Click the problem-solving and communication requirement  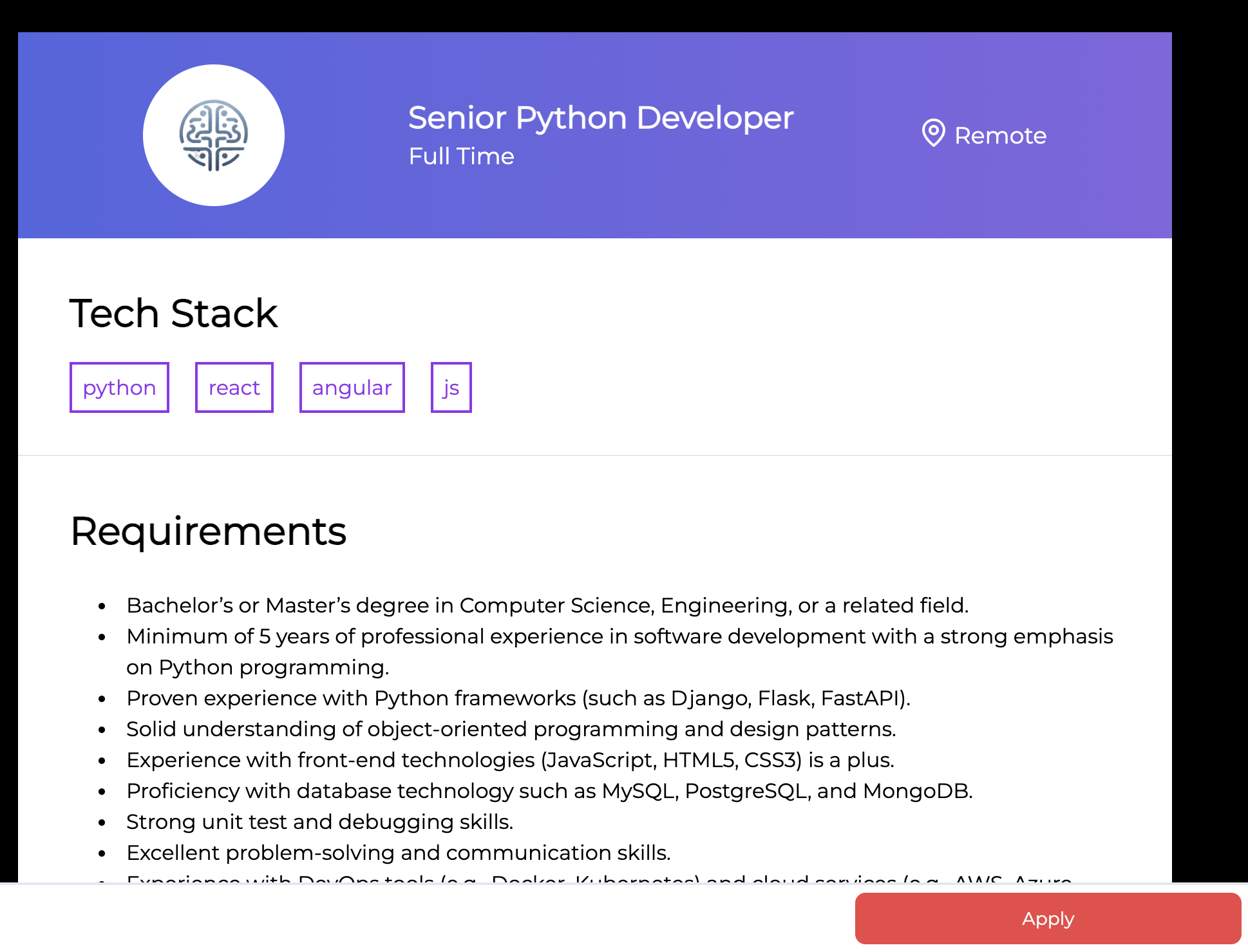coord(398,853)
